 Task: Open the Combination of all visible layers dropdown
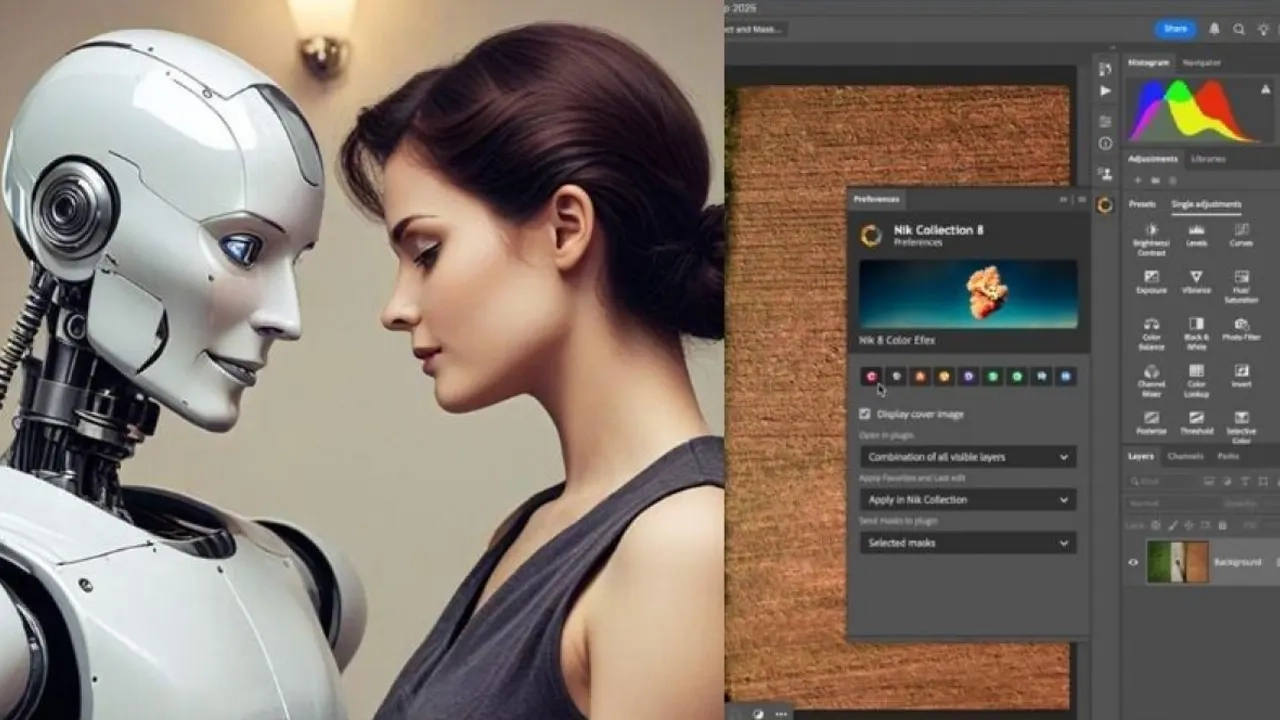pos(967,457)
